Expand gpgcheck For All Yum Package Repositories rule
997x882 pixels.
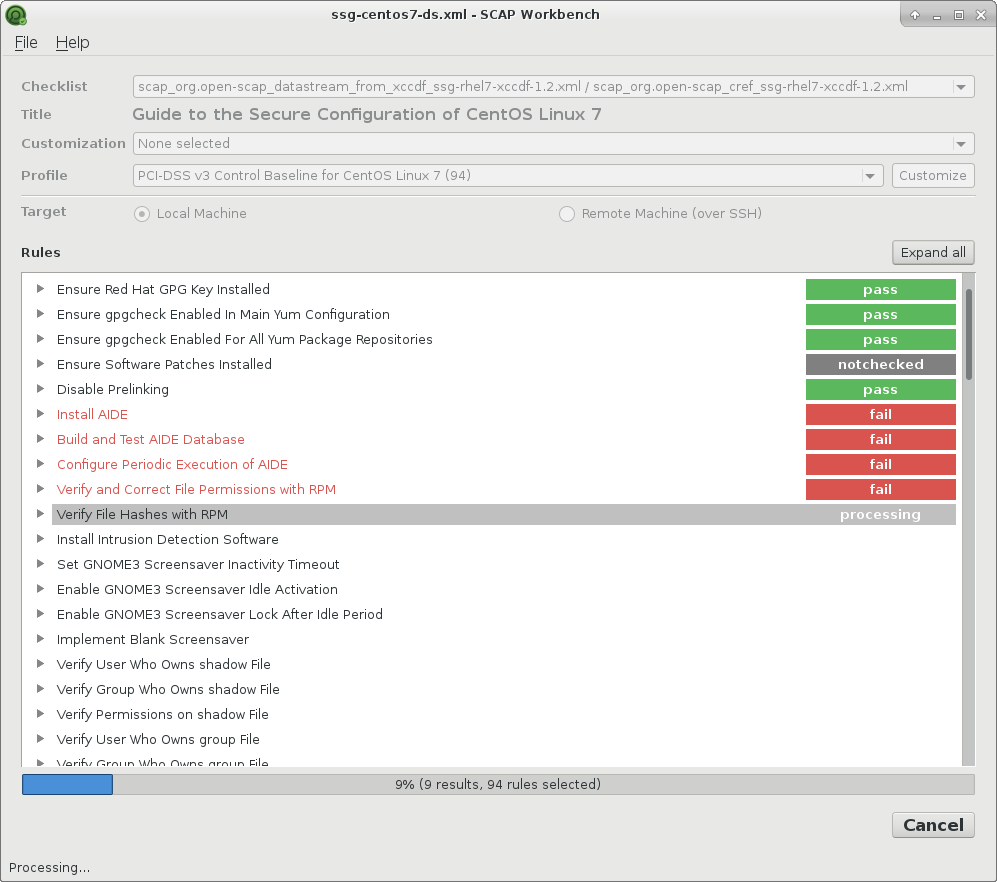click(41, 339)
